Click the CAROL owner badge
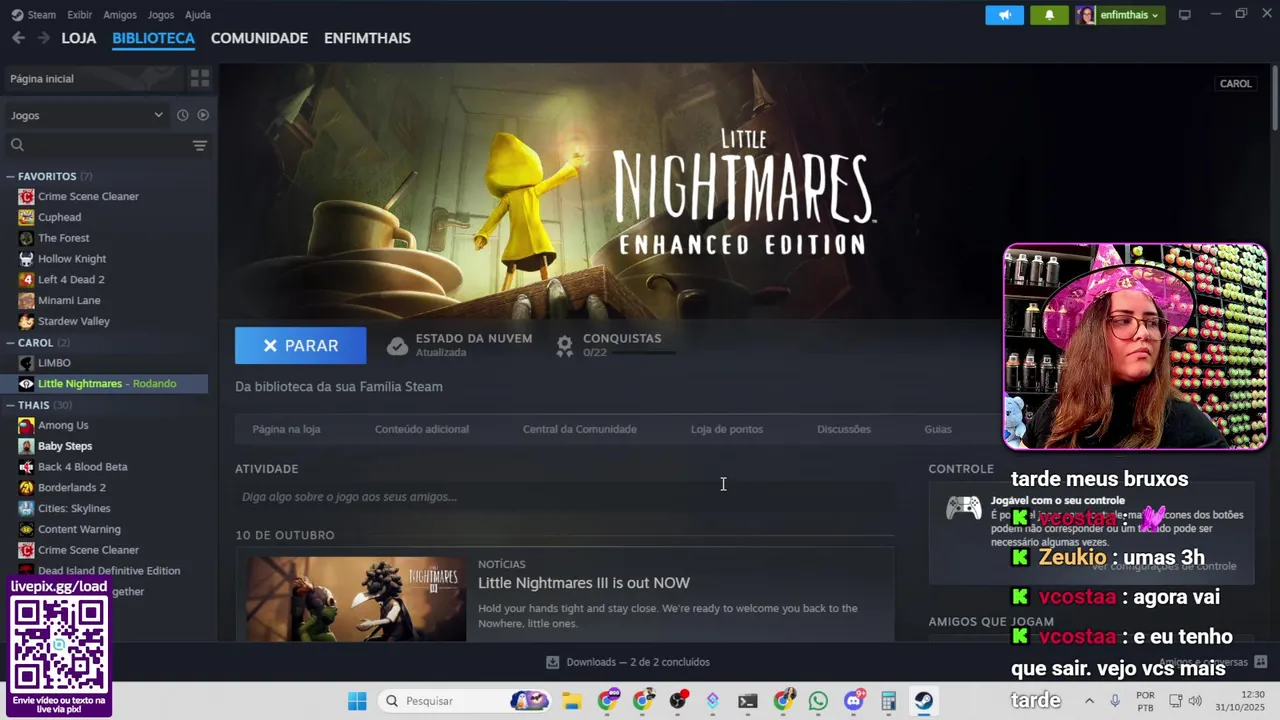The width and height of the screenshot is (1280, 720). (x=1235, y=84)
